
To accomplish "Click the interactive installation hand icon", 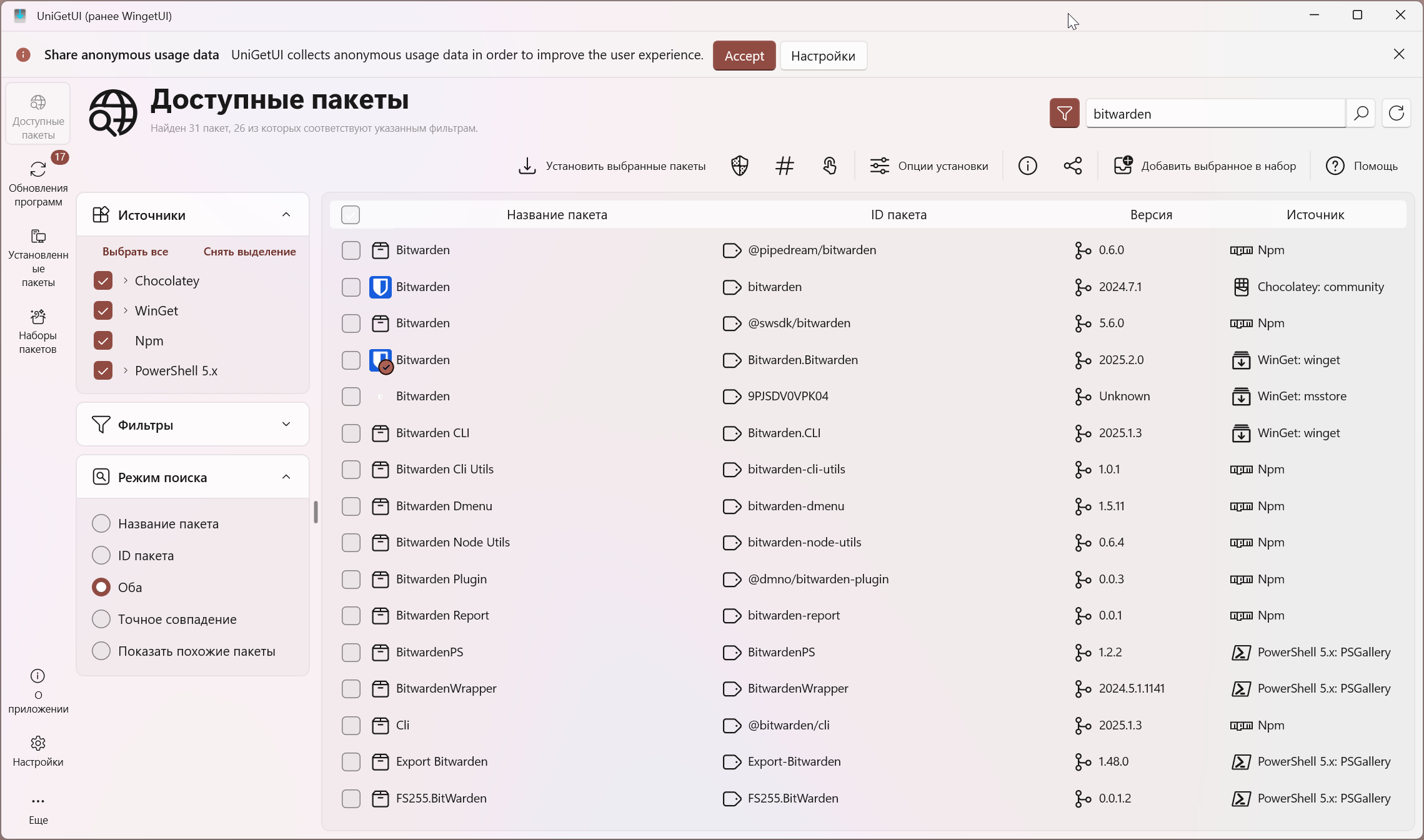I will (830, 166).
